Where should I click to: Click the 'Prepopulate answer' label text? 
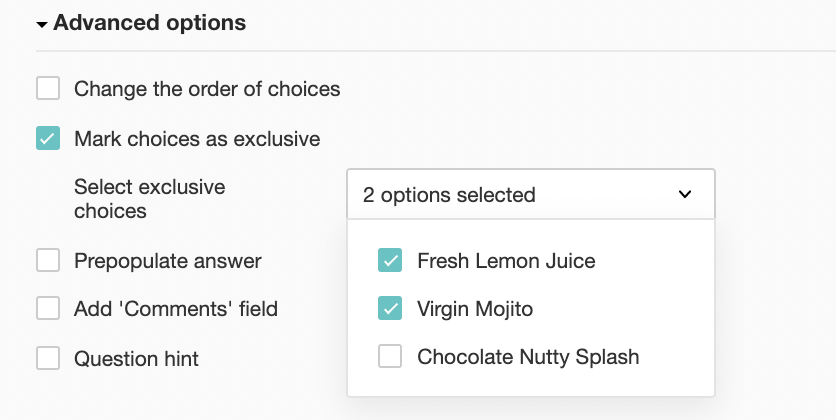point(168,261)
